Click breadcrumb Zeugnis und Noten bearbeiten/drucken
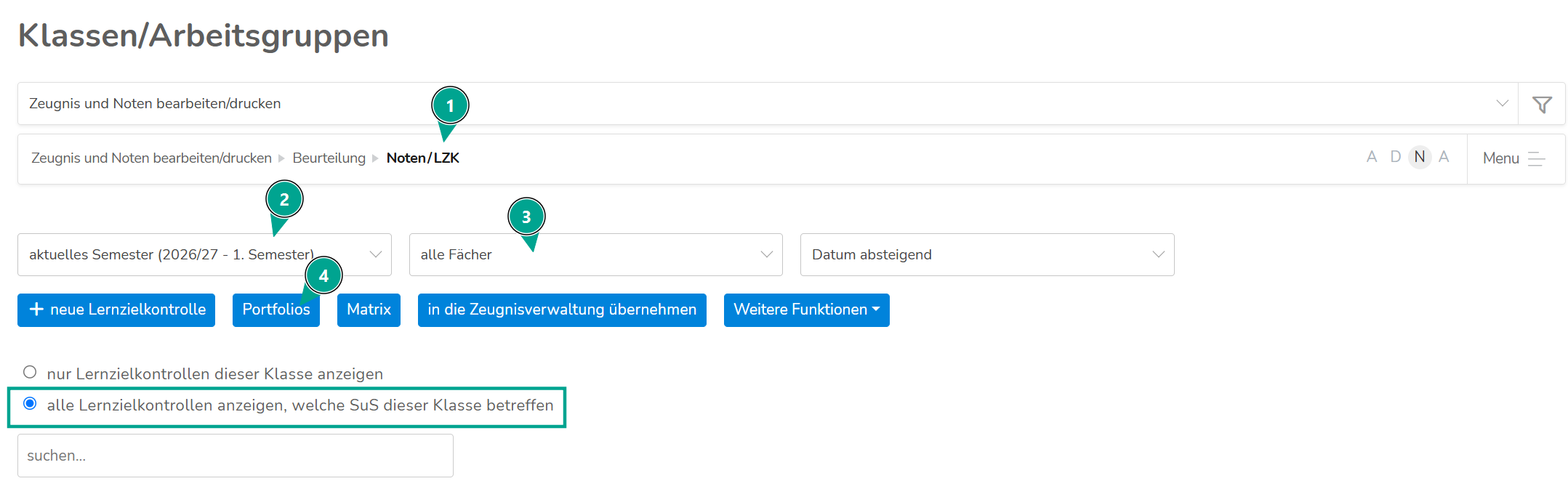 click(x=151, y=158)
